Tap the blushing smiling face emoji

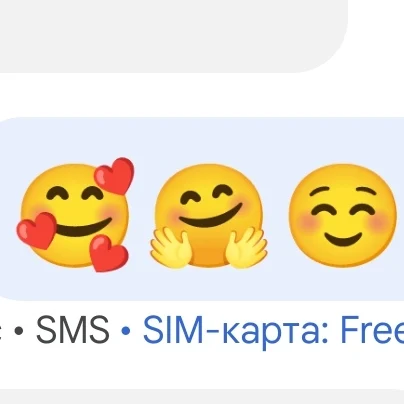coord(343,215)
